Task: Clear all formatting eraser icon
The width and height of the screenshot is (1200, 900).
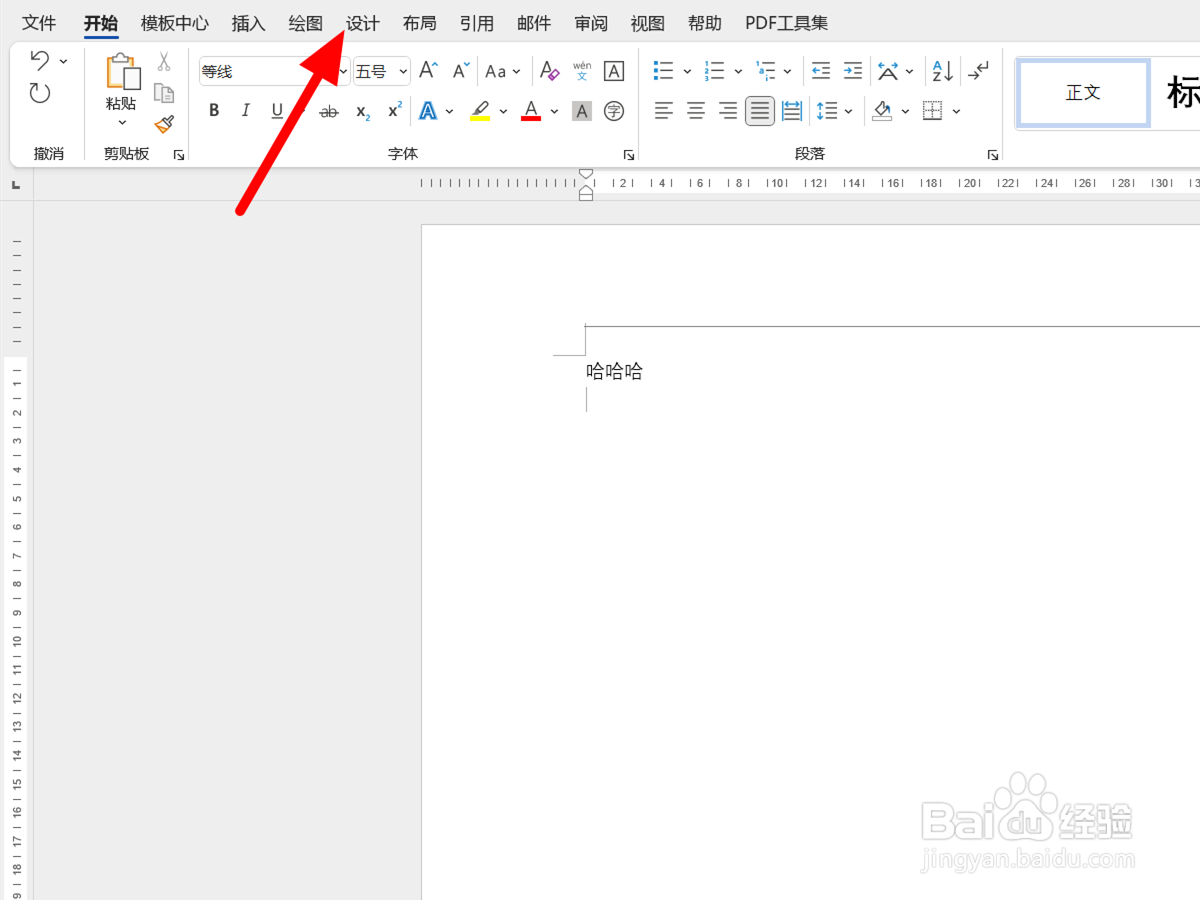Action: pos(549,71)
